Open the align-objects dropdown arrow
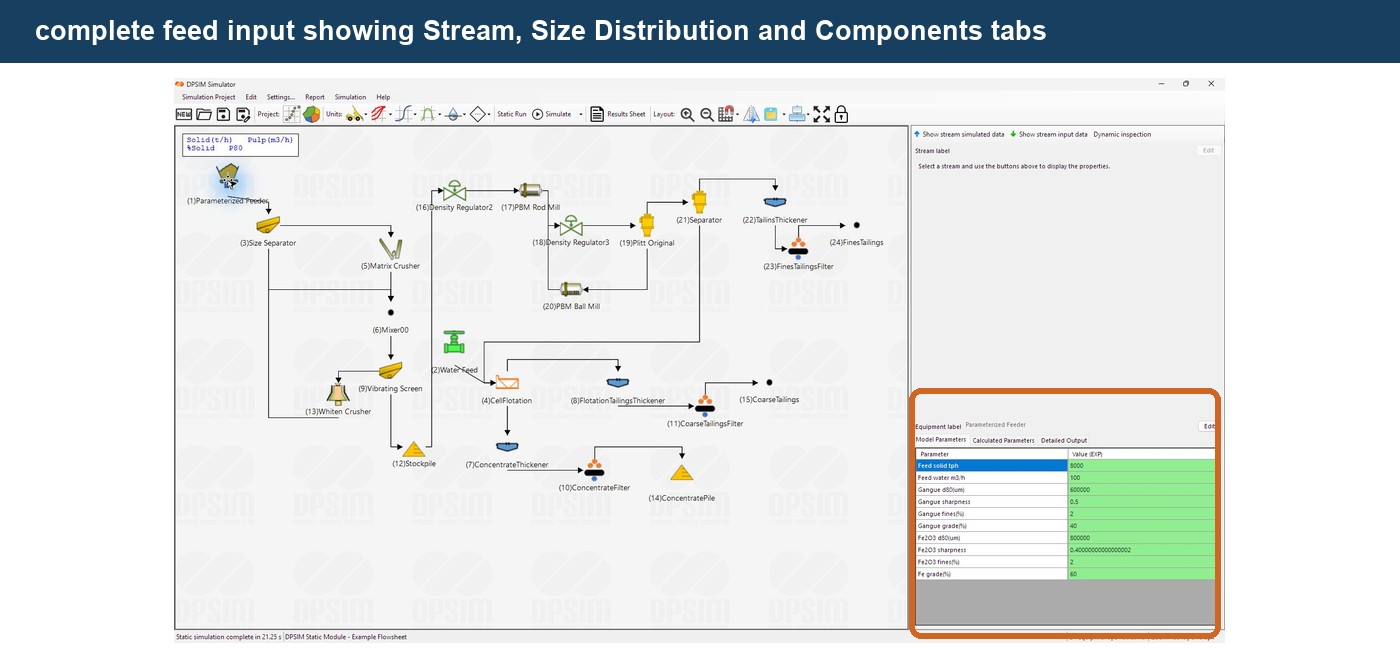 click(x=809, y=115)
